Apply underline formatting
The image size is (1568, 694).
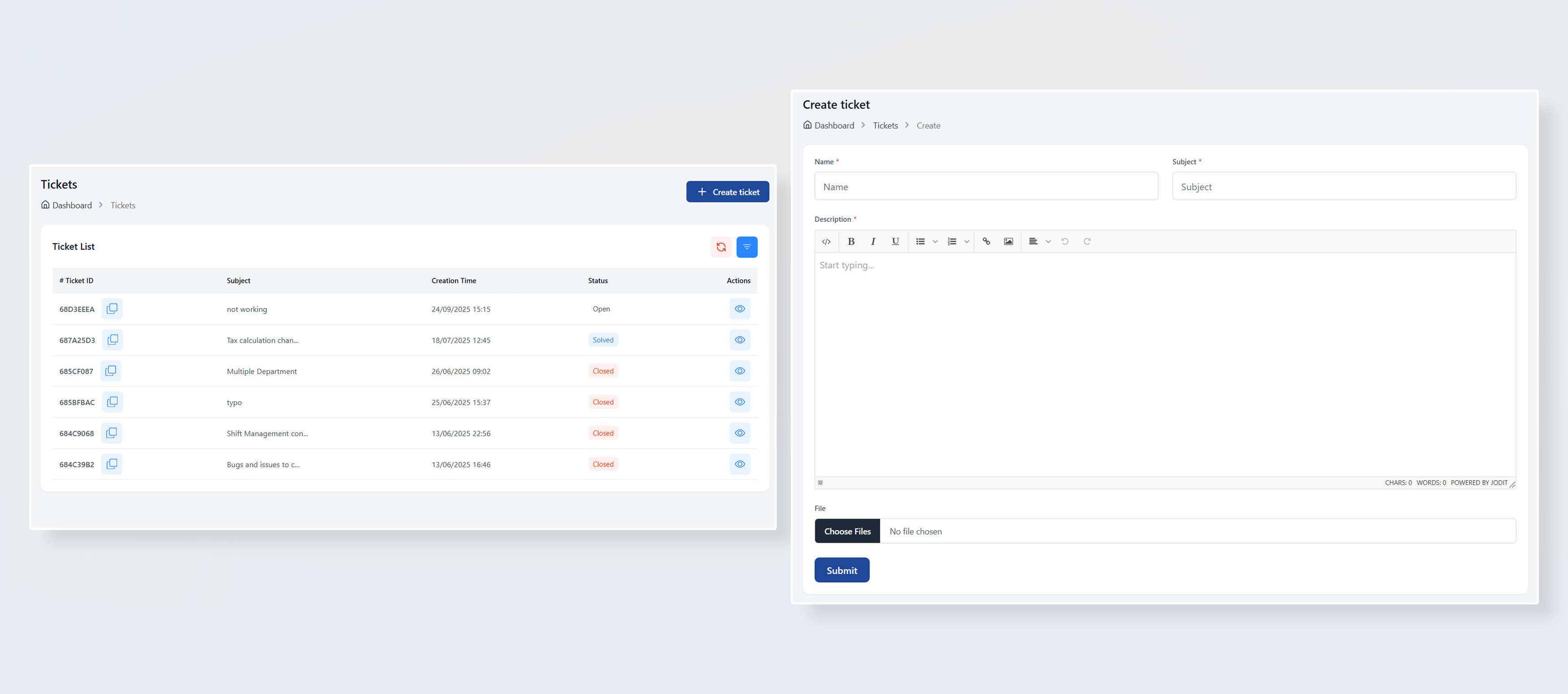point(895,241)
